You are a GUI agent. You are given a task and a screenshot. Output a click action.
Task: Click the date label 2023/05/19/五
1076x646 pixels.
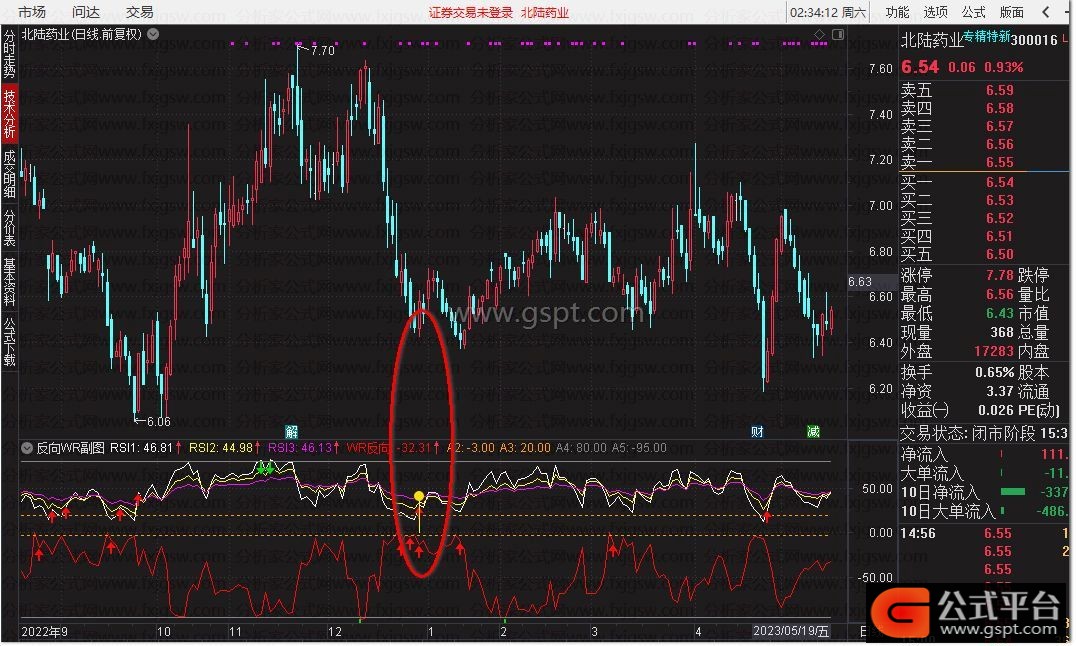791,631
